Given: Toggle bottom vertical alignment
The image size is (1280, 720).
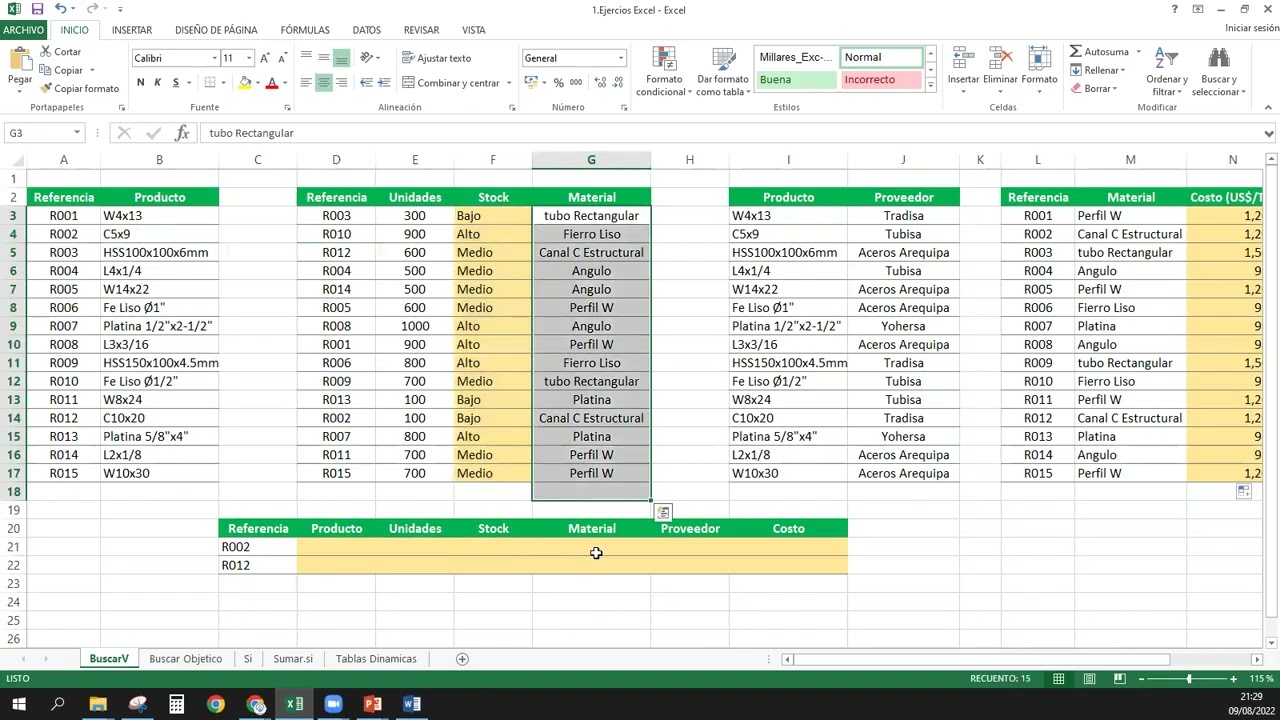Looking at the screenshot, I should tap(341, 57).
